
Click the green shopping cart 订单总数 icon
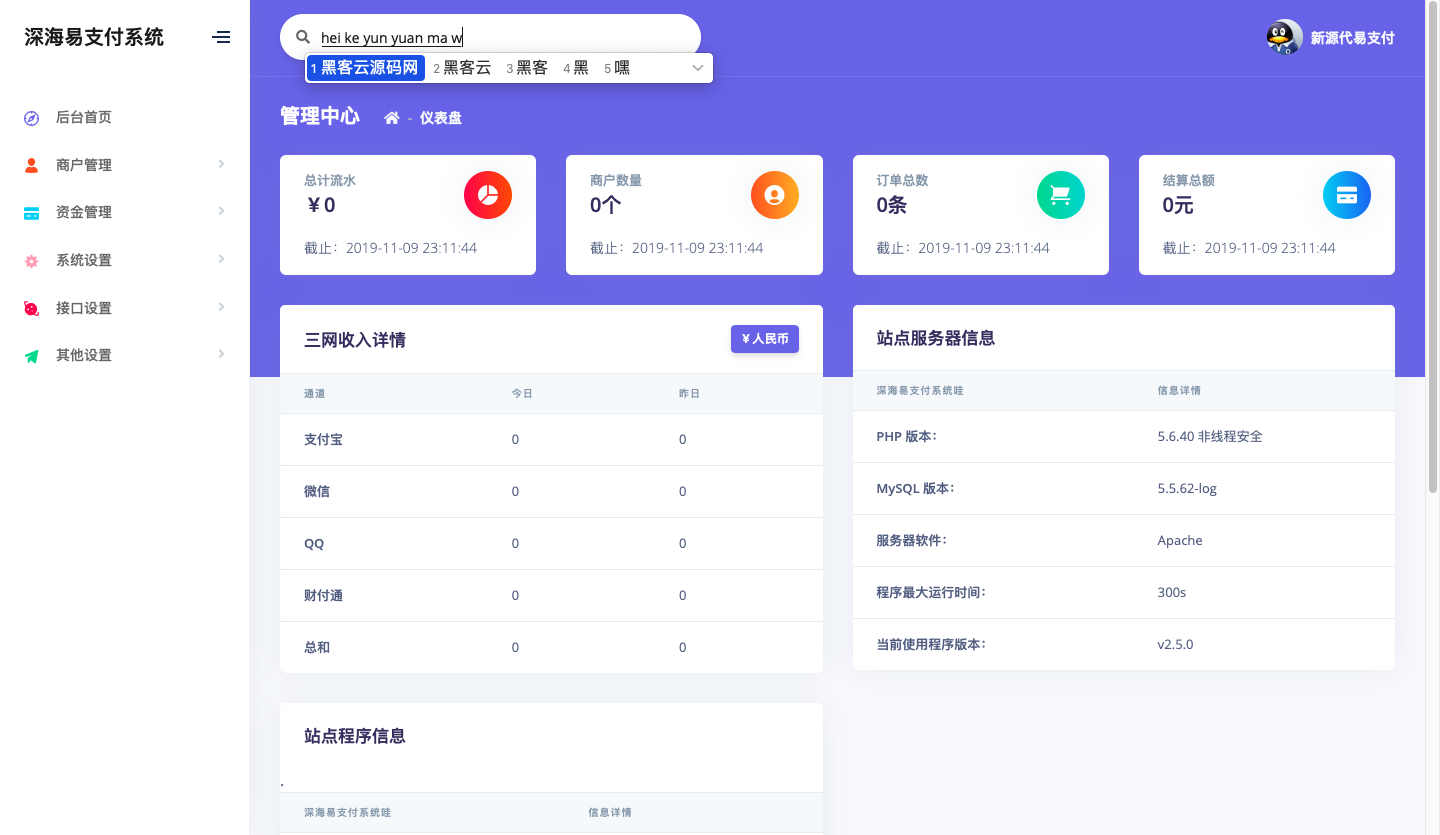pyautogui.click(x=1061, y=195)
